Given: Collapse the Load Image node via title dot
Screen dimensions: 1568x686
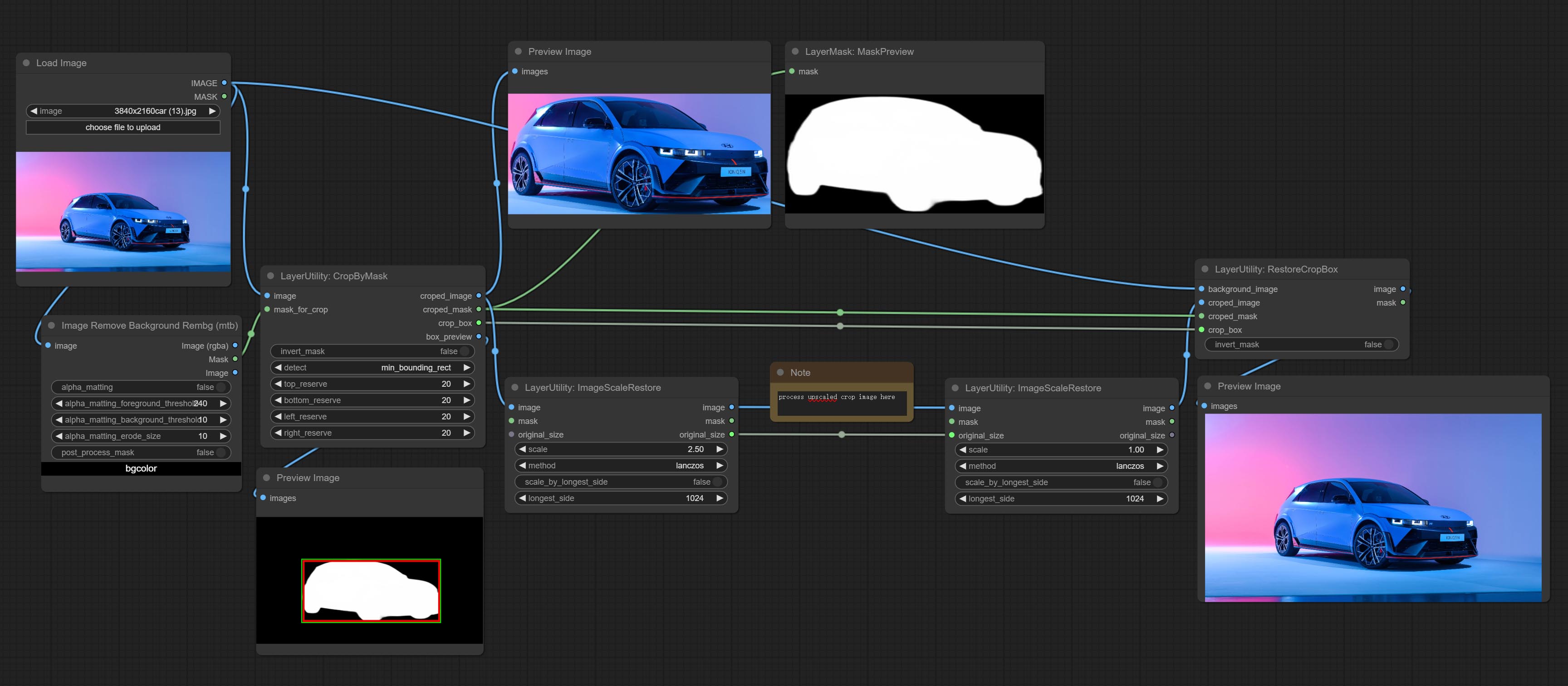Looking at the screenshot, I should point(26,63).
